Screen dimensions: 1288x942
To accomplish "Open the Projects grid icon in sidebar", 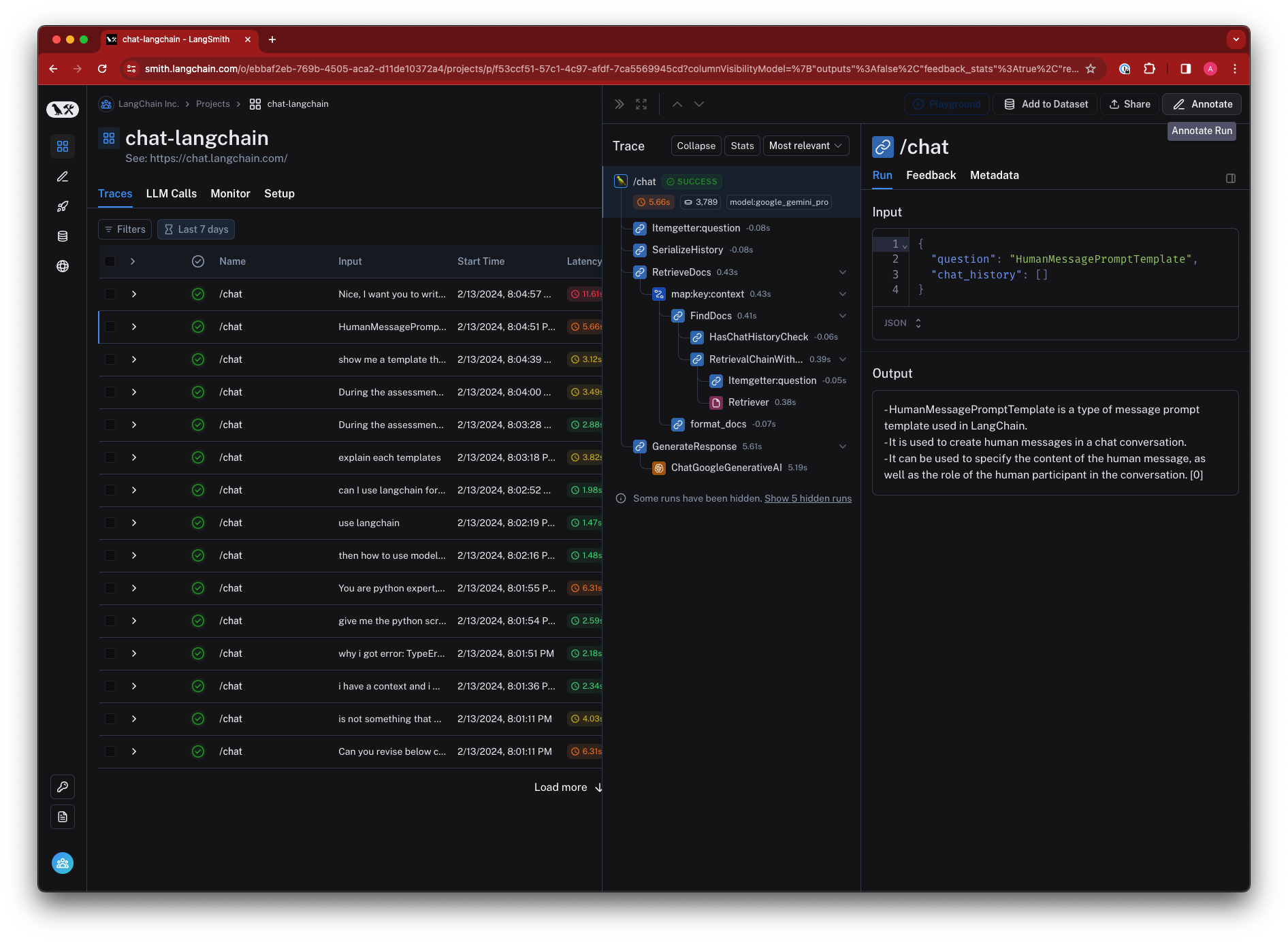I will click(x=63, y=146).
